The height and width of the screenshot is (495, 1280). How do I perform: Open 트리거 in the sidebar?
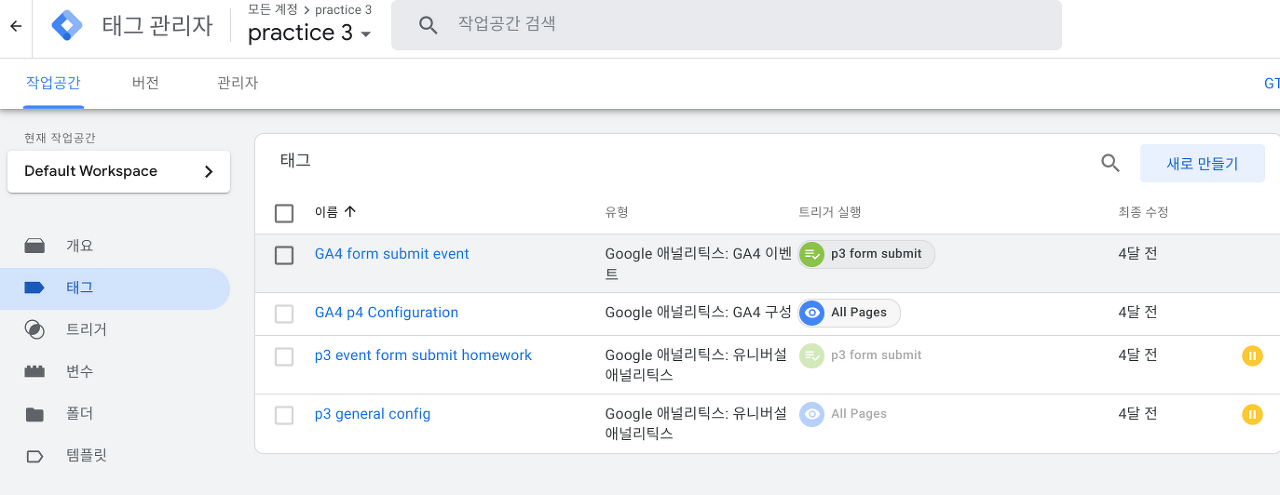[x=115, y=330]
